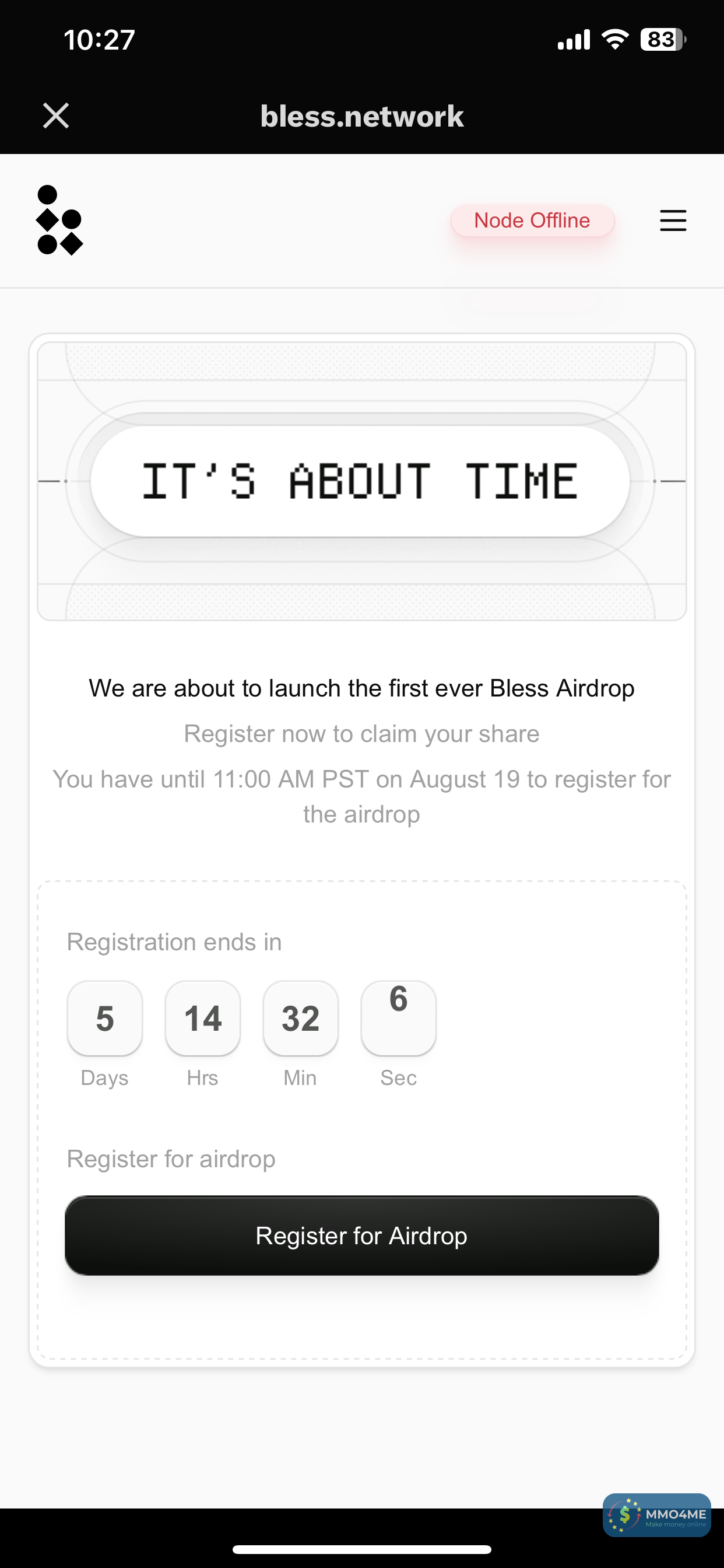Tap the 10:27 clock in status bar
This screenshot has height=1568, width=724.
tap(99, 40)
